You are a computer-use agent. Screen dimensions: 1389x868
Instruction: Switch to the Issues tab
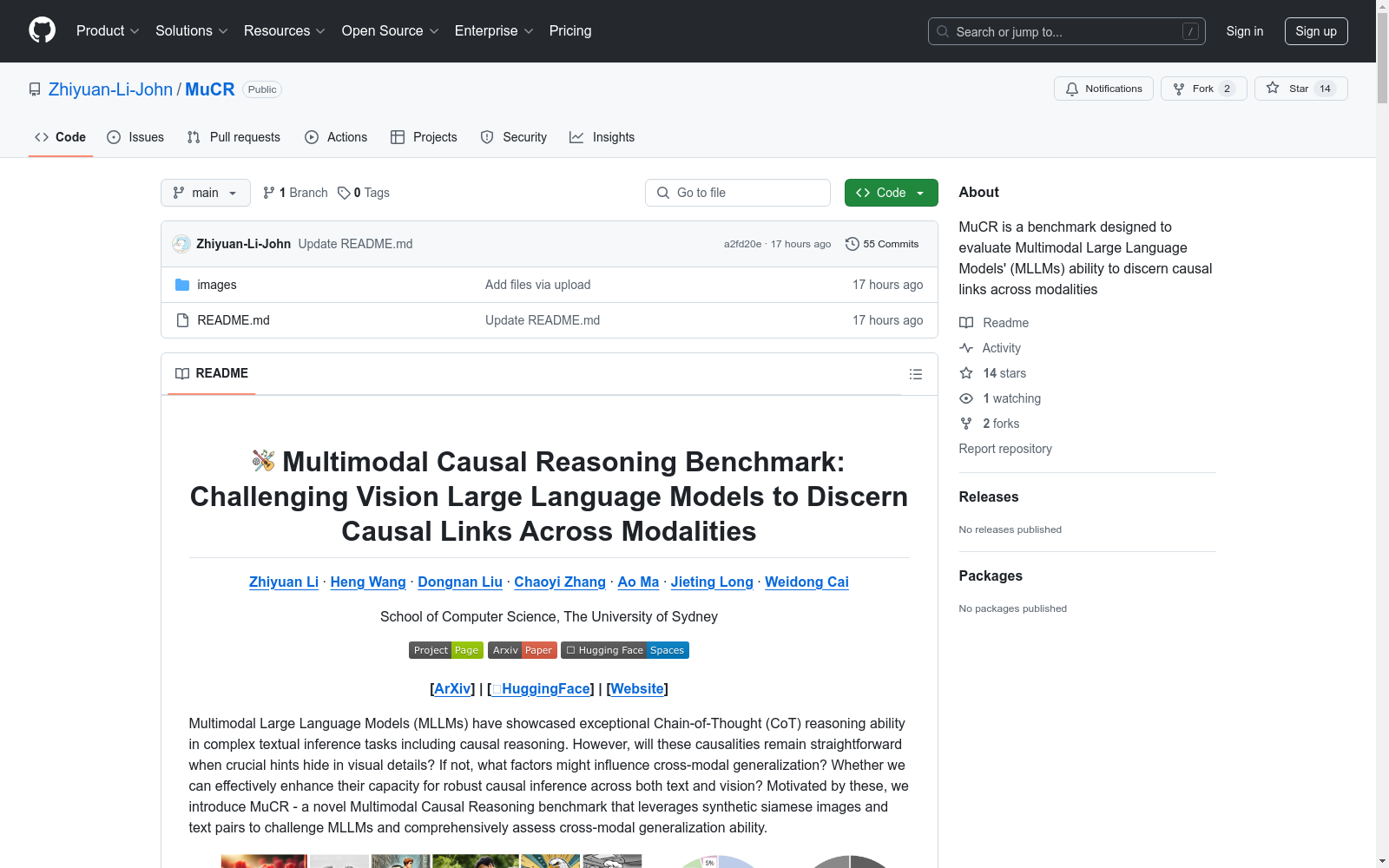135,137
